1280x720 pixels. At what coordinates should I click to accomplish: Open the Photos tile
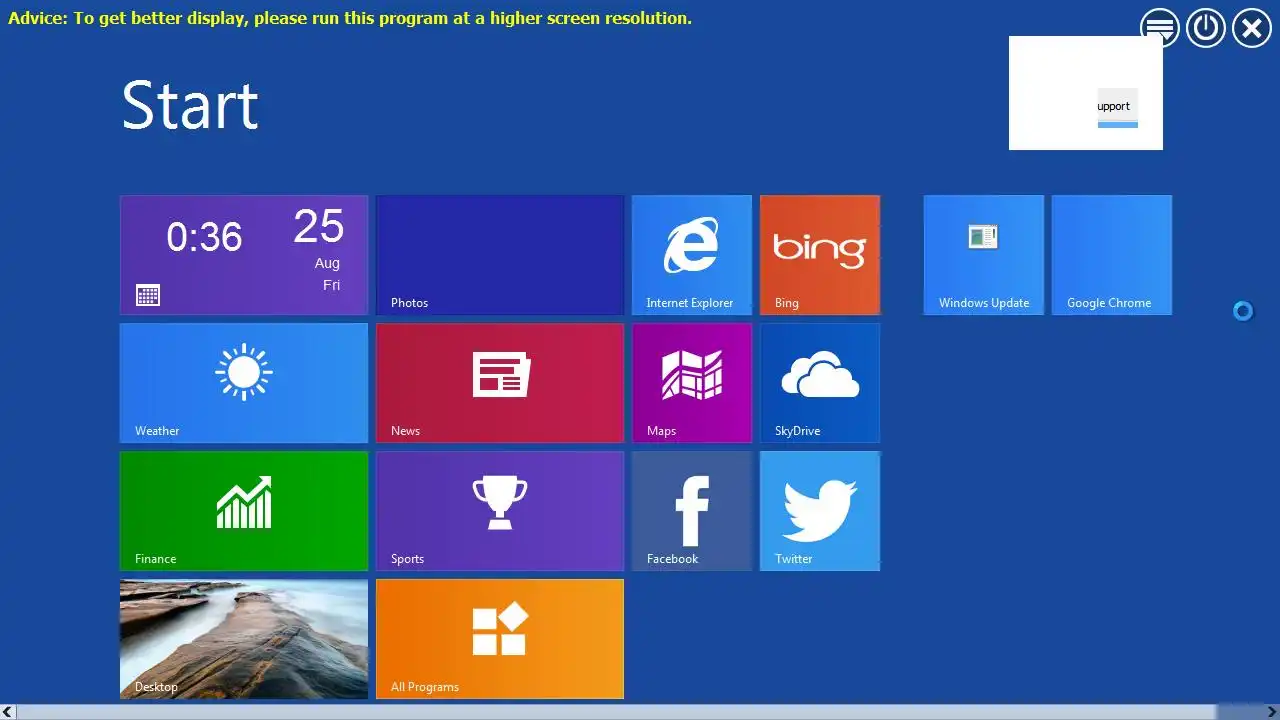[500, 255]
